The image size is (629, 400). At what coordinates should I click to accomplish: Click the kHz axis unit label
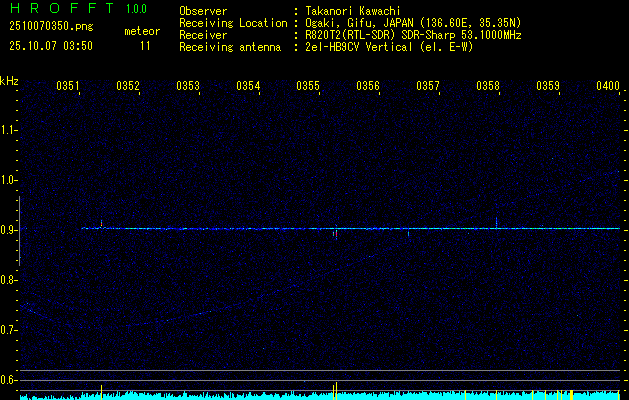tap(9, 81)
